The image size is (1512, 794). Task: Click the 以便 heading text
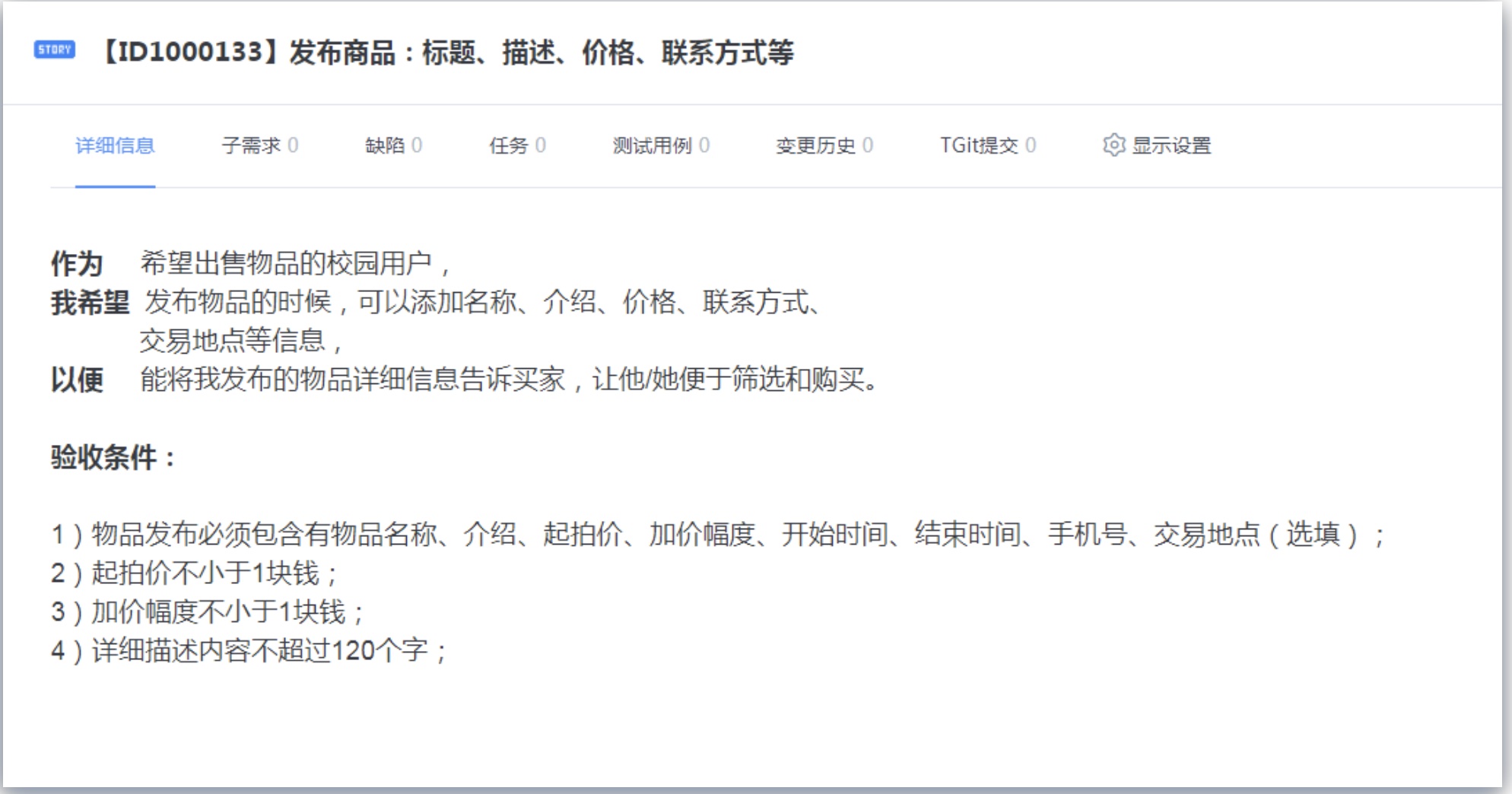[x=77, y=380]
